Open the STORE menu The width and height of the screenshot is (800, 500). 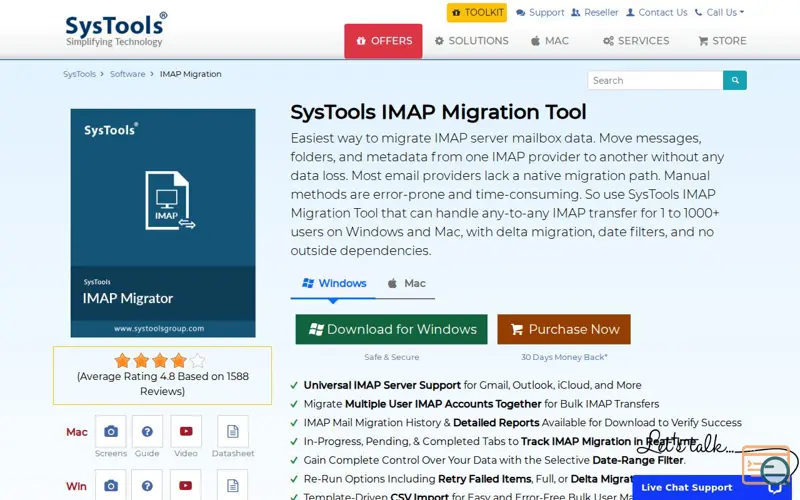click(x=722, y=41)
